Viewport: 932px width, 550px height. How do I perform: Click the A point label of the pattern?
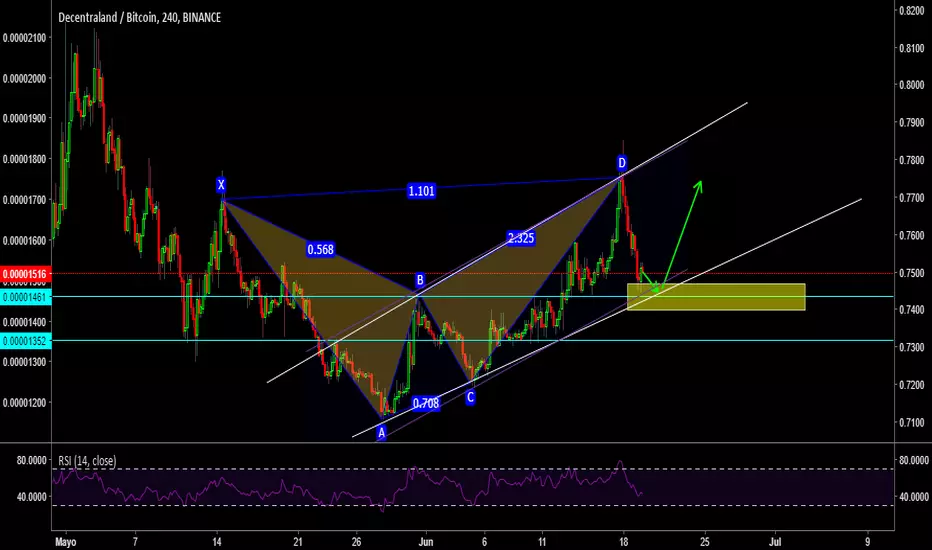[381, 433]
